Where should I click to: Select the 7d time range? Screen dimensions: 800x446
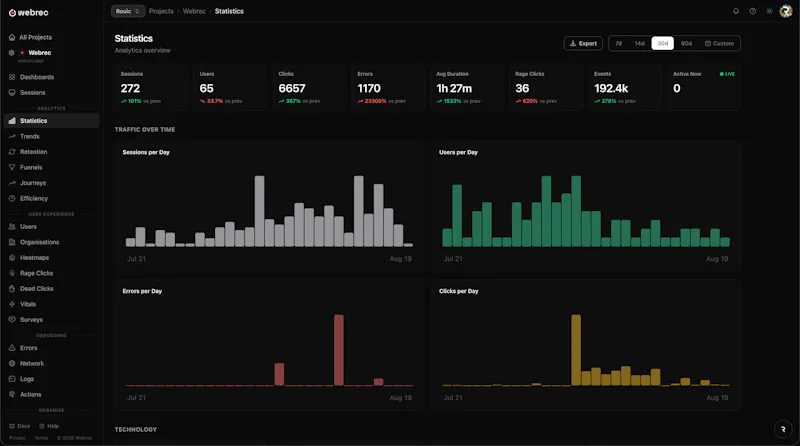pos(618,43)
